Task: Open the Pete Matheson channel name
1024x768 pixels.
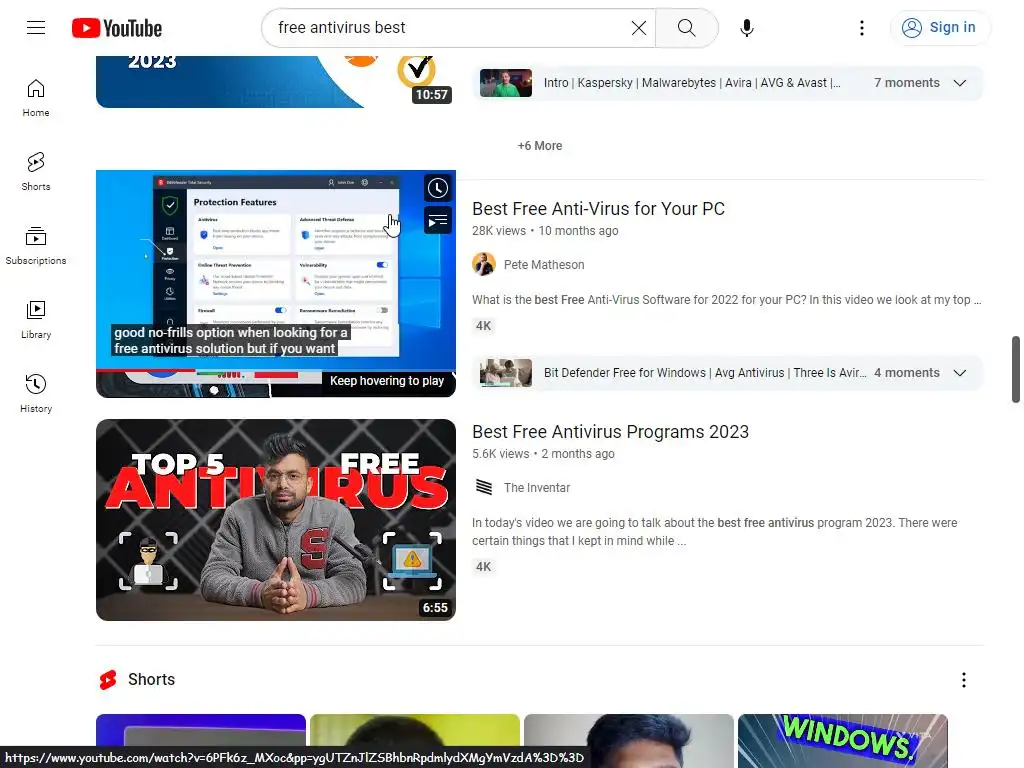Action: point(544,264)
